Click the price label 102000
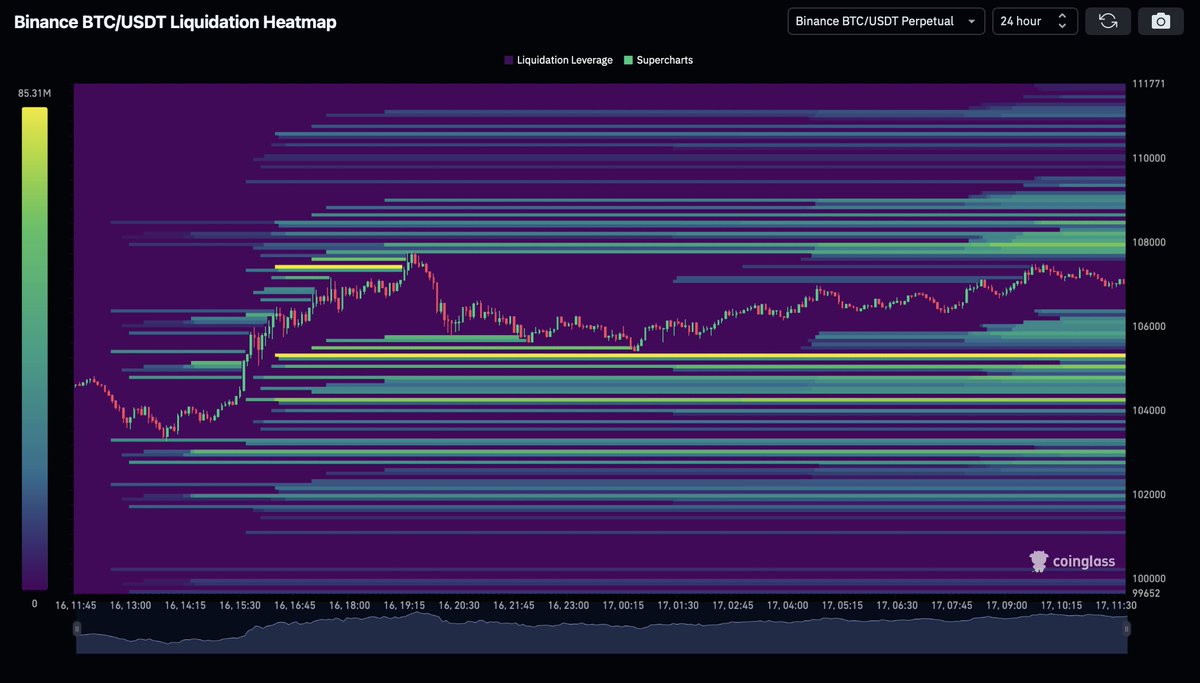The image size is (1200, 683). 1149,495
